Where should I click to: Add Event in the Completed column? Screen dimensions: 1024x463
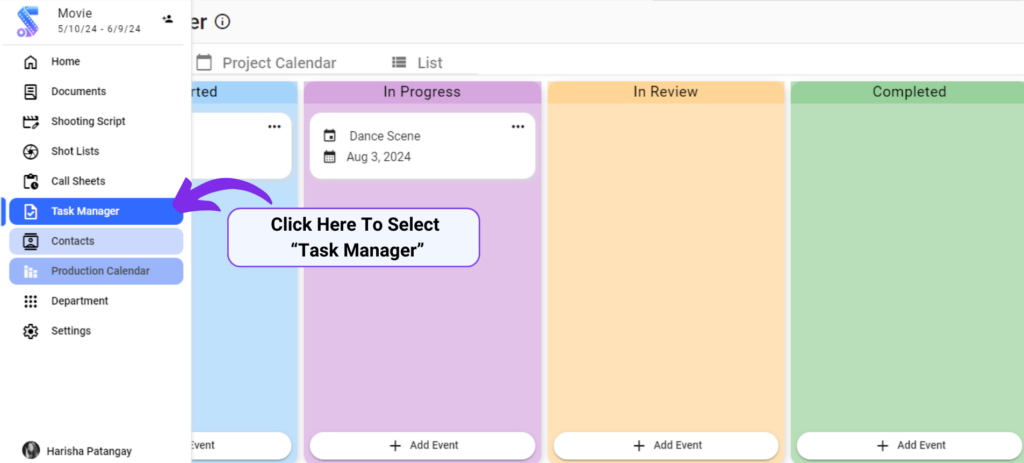pyautogui.click(x=910, y=445)
